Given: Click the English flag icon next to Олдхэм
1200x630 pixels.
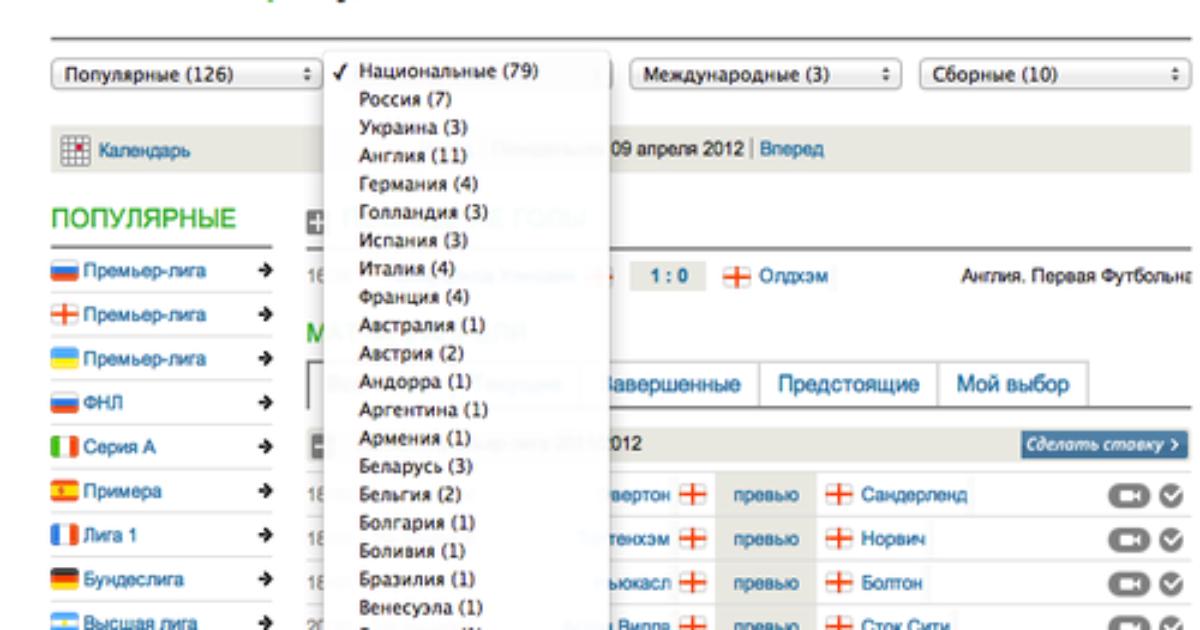Looking at the screenshot, I should click(736, 277).
